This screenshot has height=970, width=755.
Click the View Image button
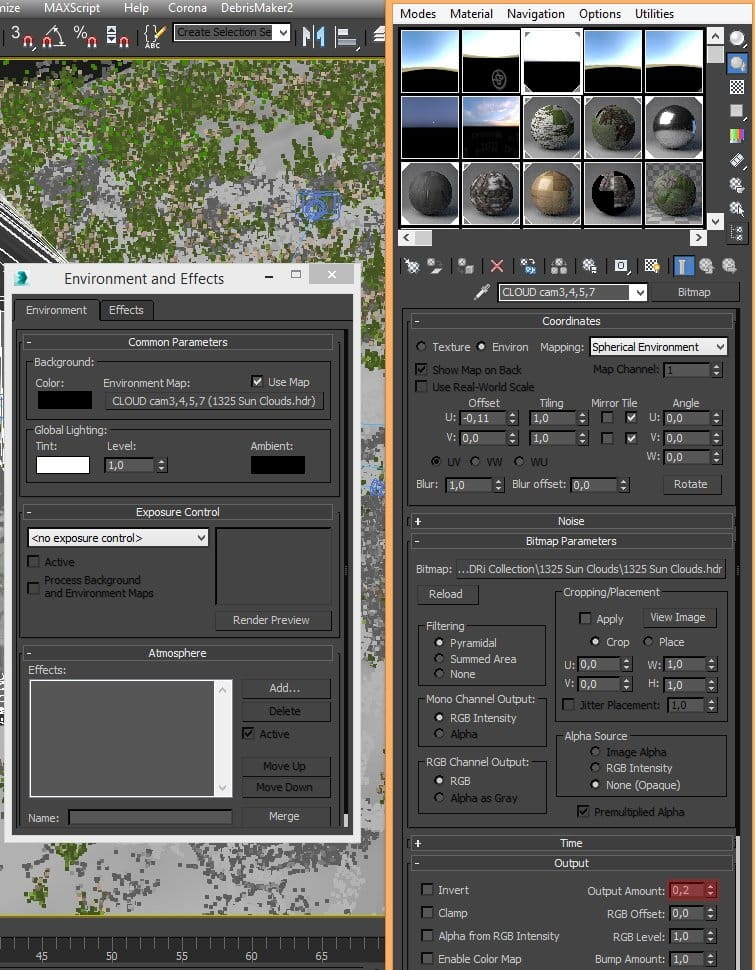(679, 617)
